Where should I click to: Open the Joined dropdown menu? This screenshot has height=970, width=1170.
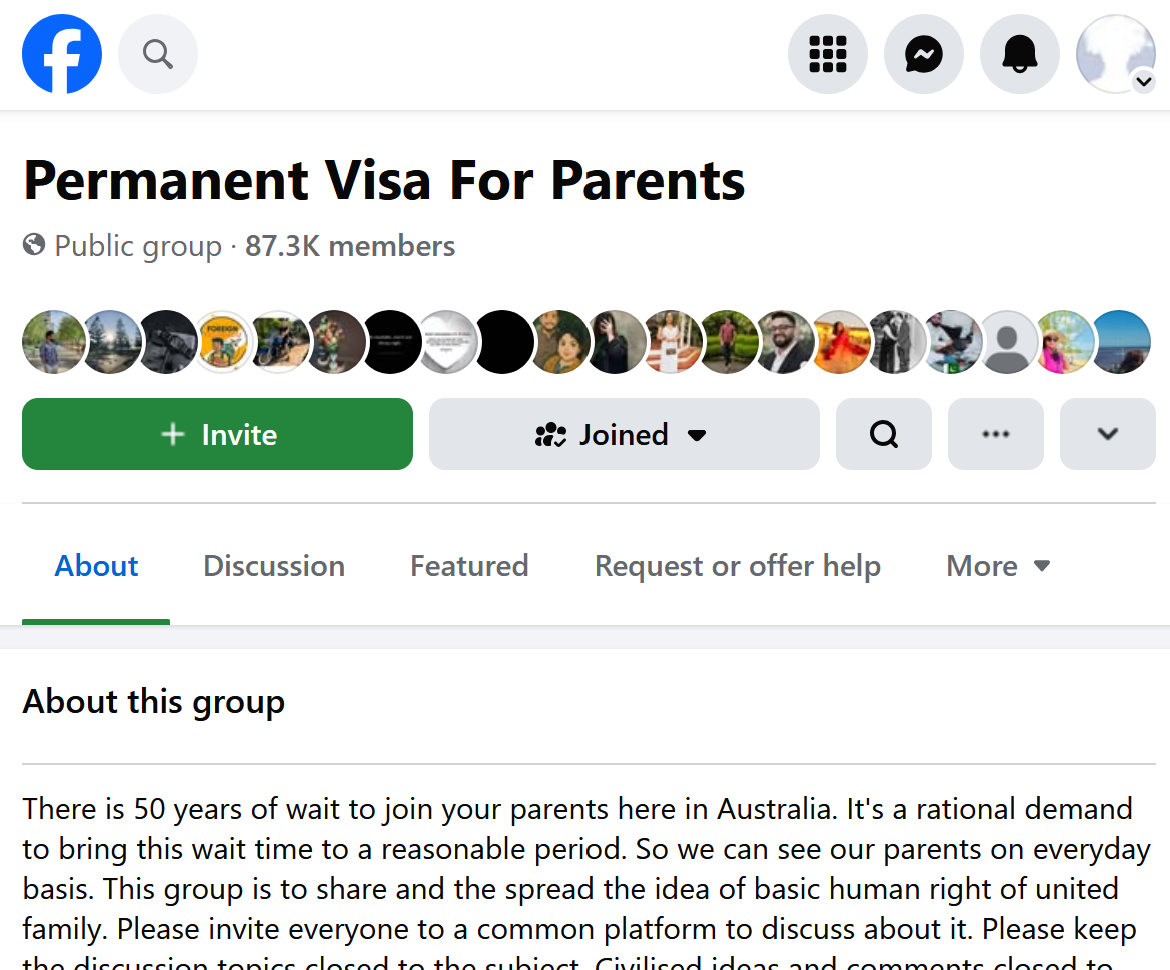point(624,434)
